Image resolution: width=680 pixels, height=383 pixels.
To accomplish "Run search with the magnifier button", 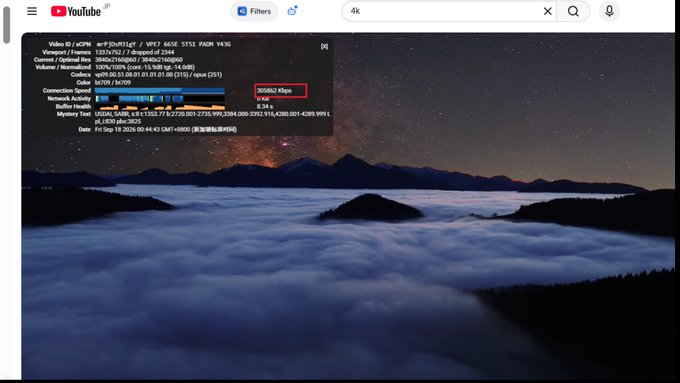I will [x=573, y=11].
